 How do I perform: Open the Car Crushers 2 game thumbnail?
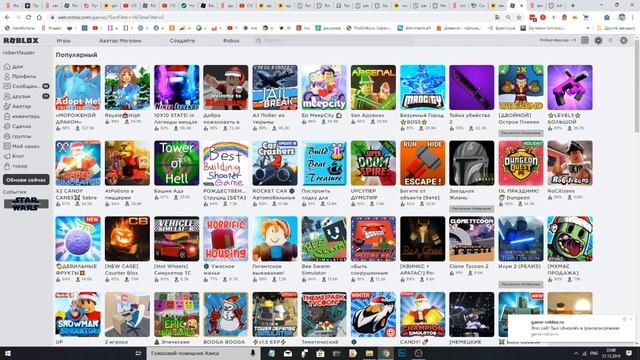[x=275, y=163]
